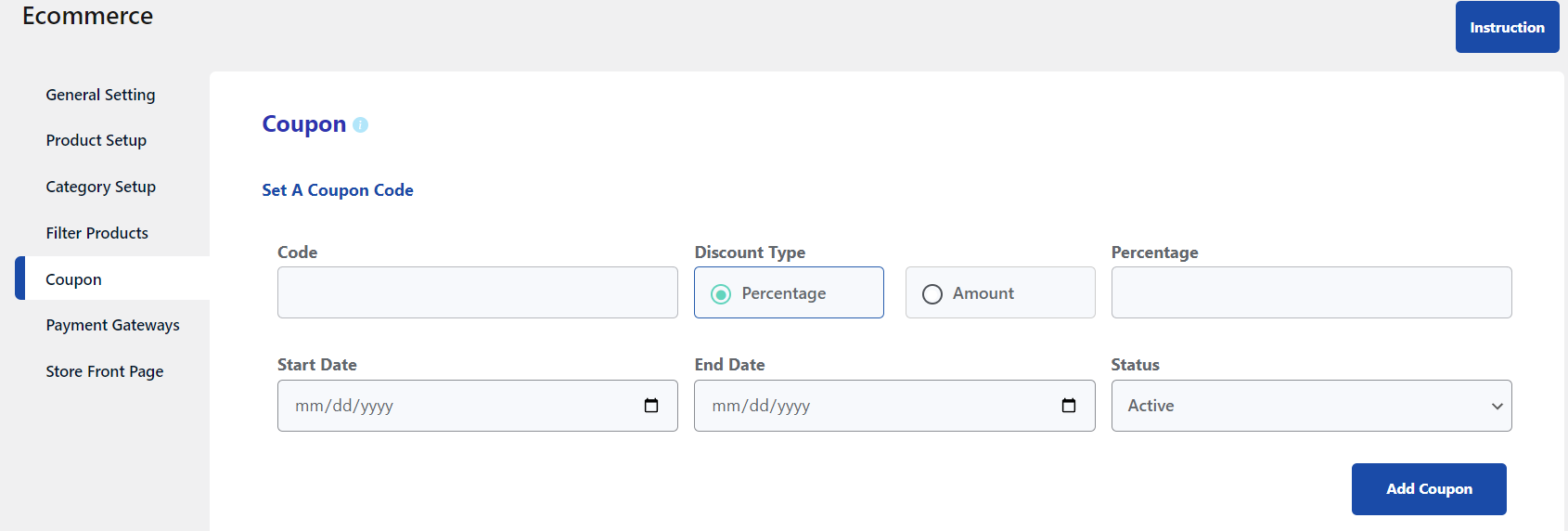Screen dimensions: 1568x531
Task: Select the Percentage discount type radio
Action: (721, 294)
